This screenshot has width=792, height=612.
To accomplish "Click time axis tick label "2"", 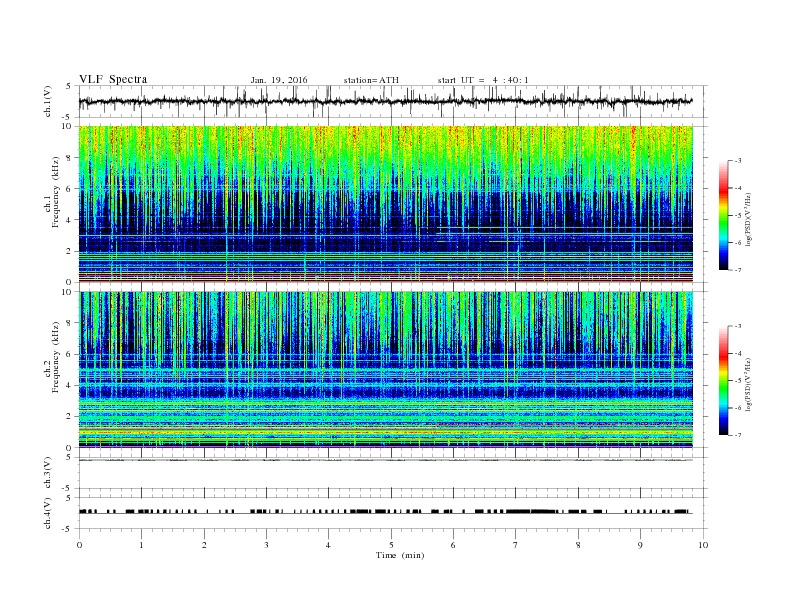I will click(x=204, y=545).
